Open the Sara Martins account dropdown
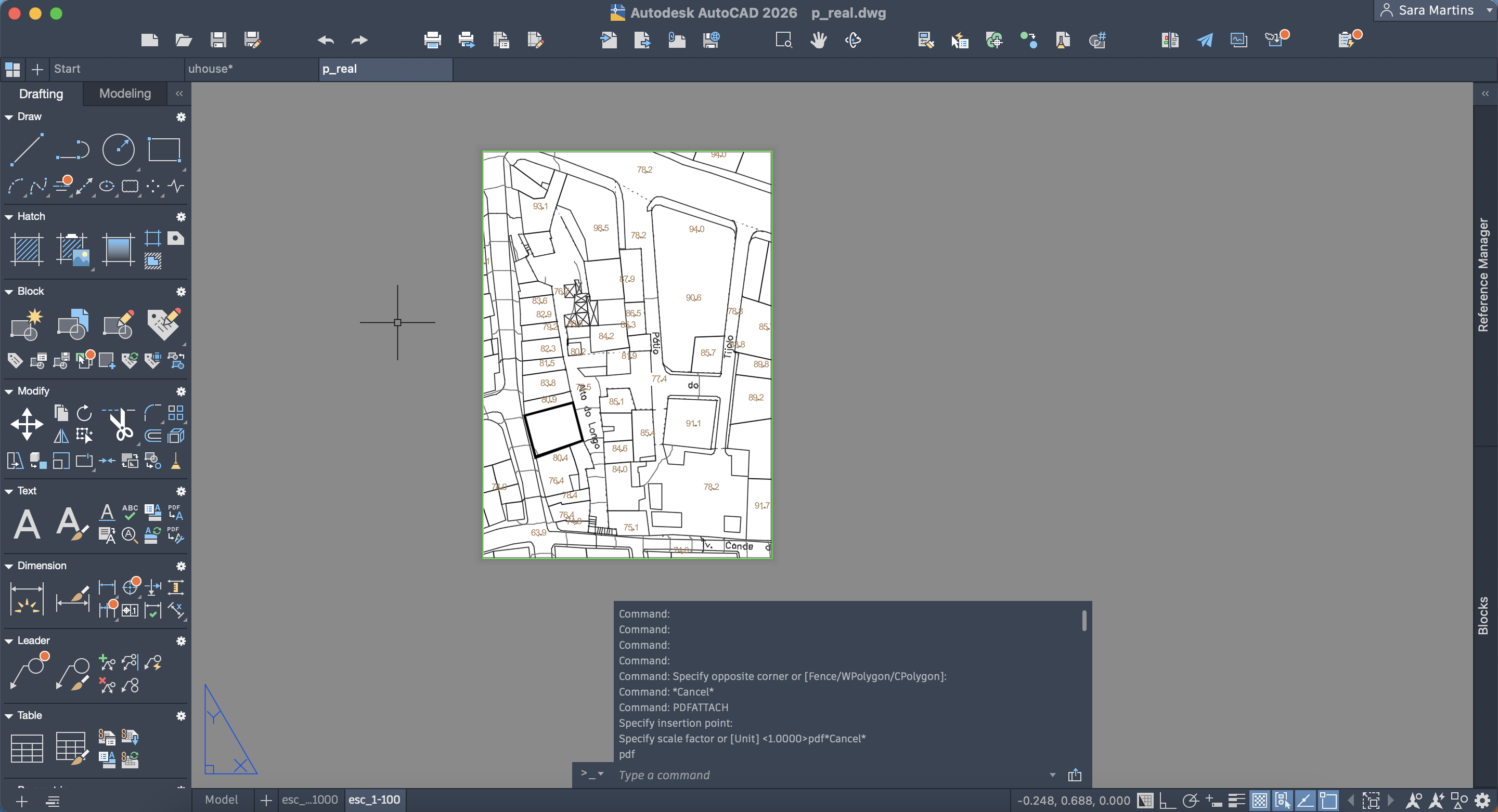The height and width of the screenshot is (812, 1498). coord(1435,10)
